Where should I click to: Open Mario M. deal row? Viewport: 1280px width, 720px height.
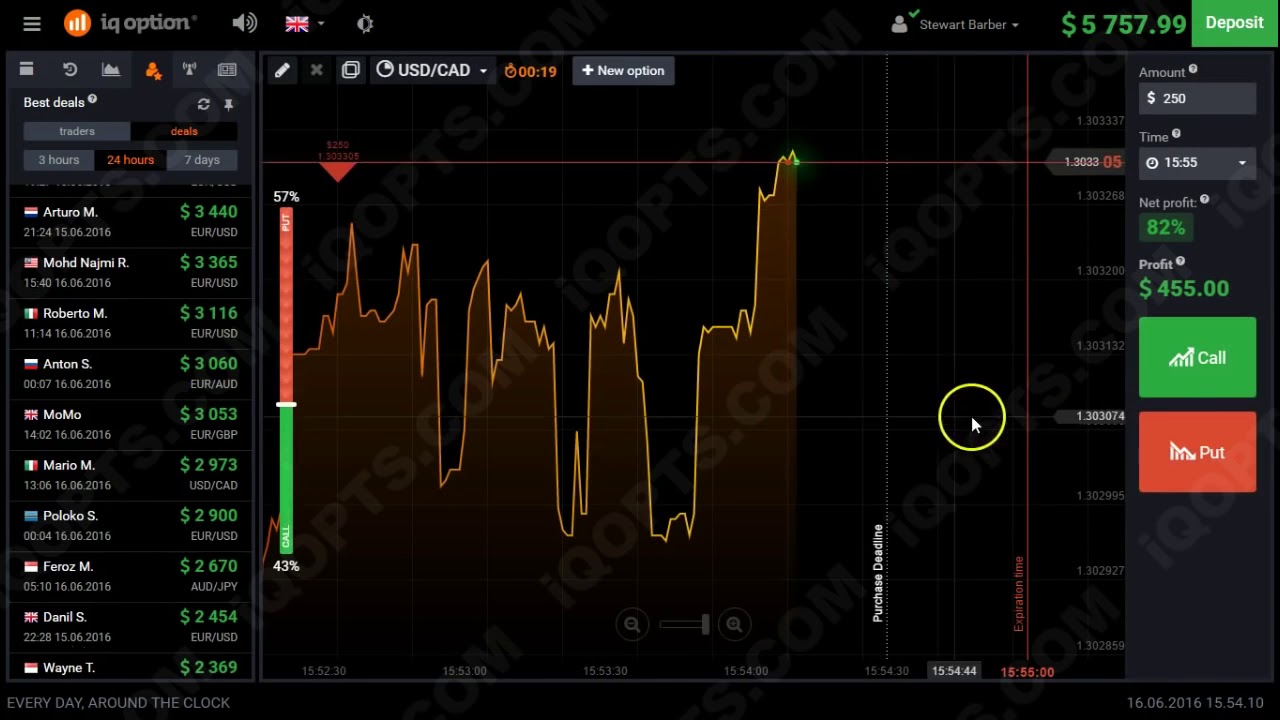pyautogui.click(x=130, y=475)
